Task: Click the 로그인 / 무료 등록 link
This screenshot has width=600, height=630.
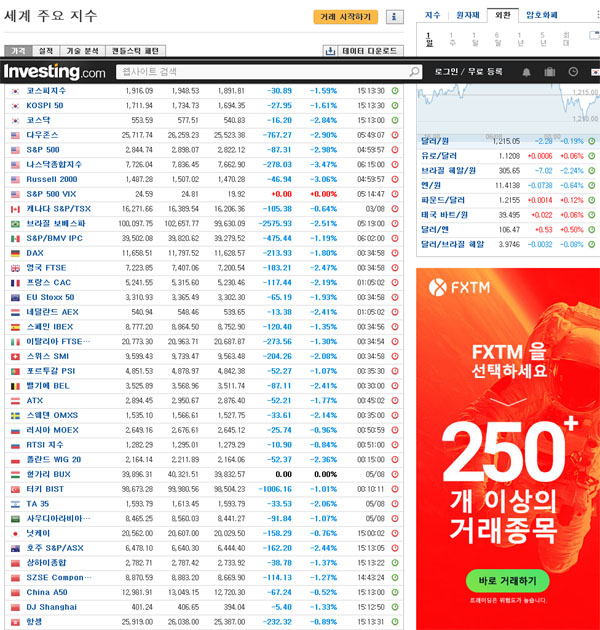Action: [469, 72]
